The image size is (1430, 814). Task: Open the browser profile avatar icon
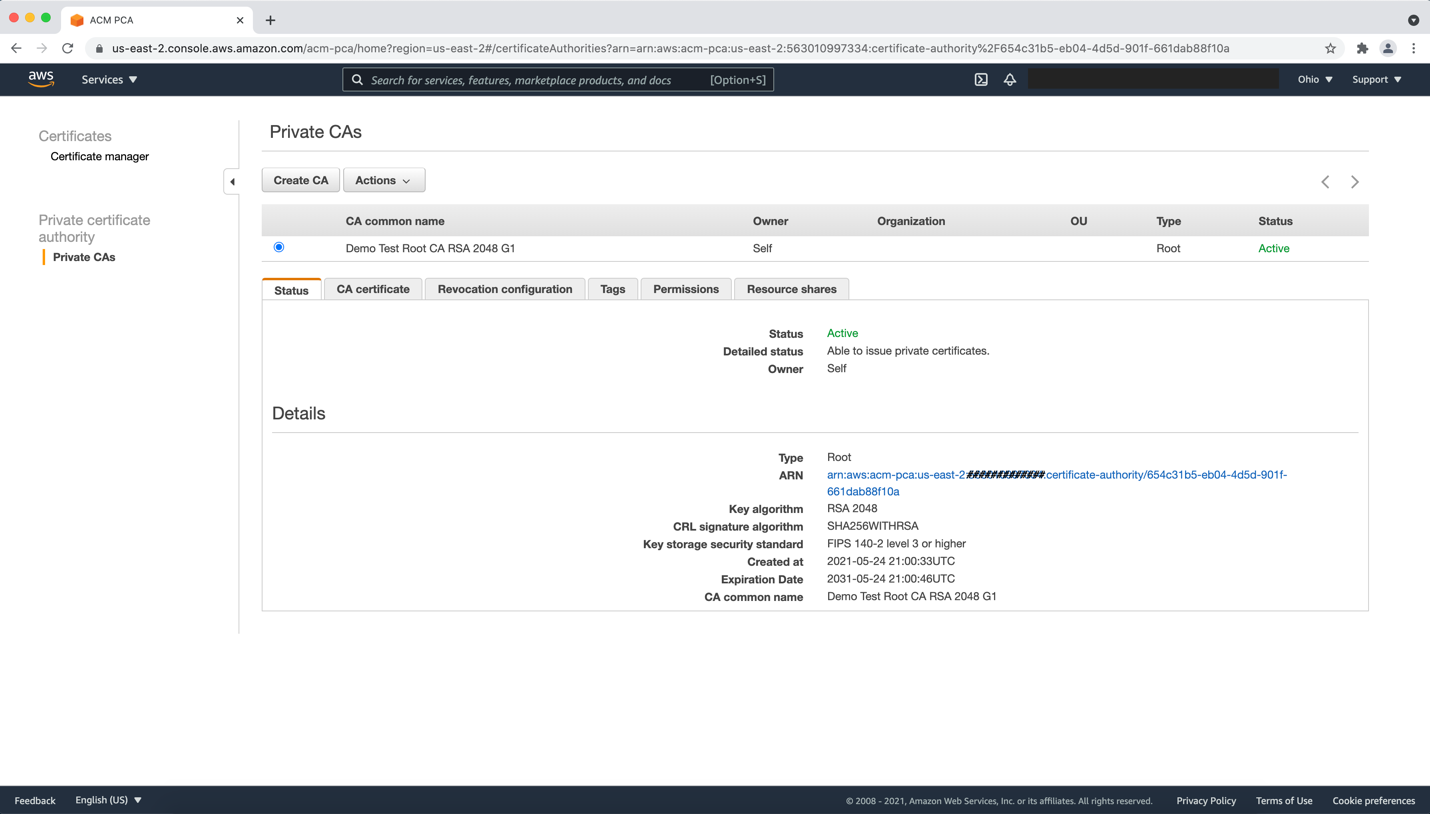point(1390,47)
